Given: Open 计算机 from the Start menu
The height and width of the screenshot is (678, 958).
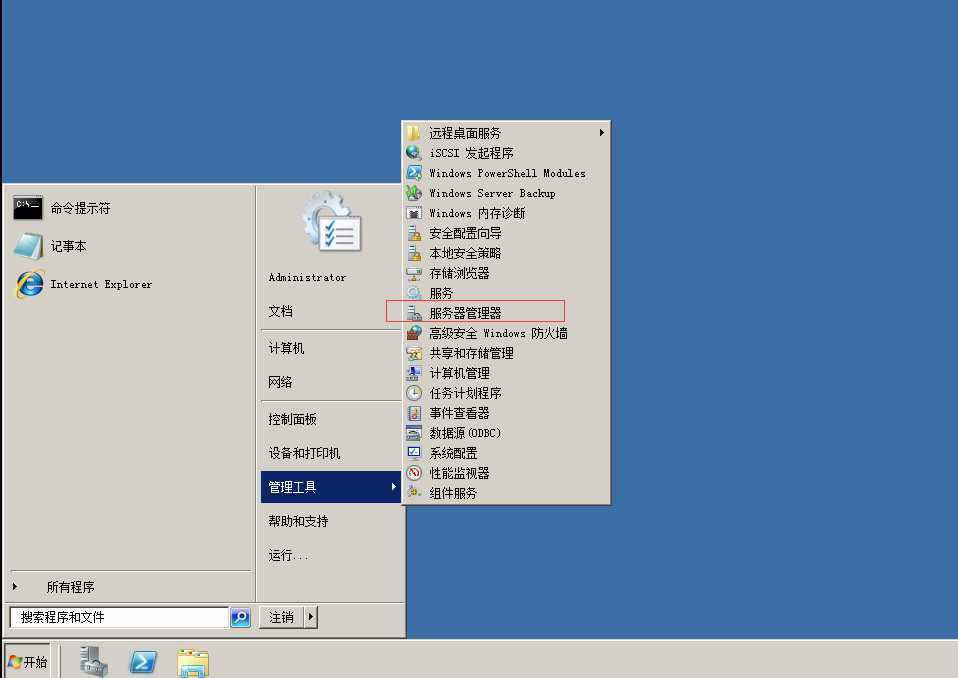Looking at the screenshot, I should (331, 348).
